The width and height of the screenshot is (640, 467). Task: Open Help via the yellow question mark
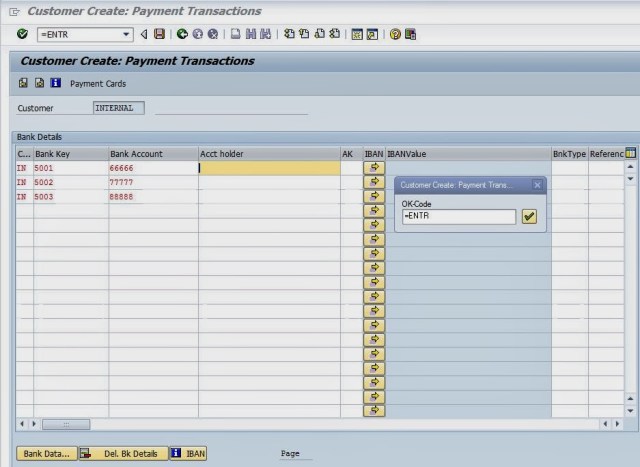tap(395, 34)
